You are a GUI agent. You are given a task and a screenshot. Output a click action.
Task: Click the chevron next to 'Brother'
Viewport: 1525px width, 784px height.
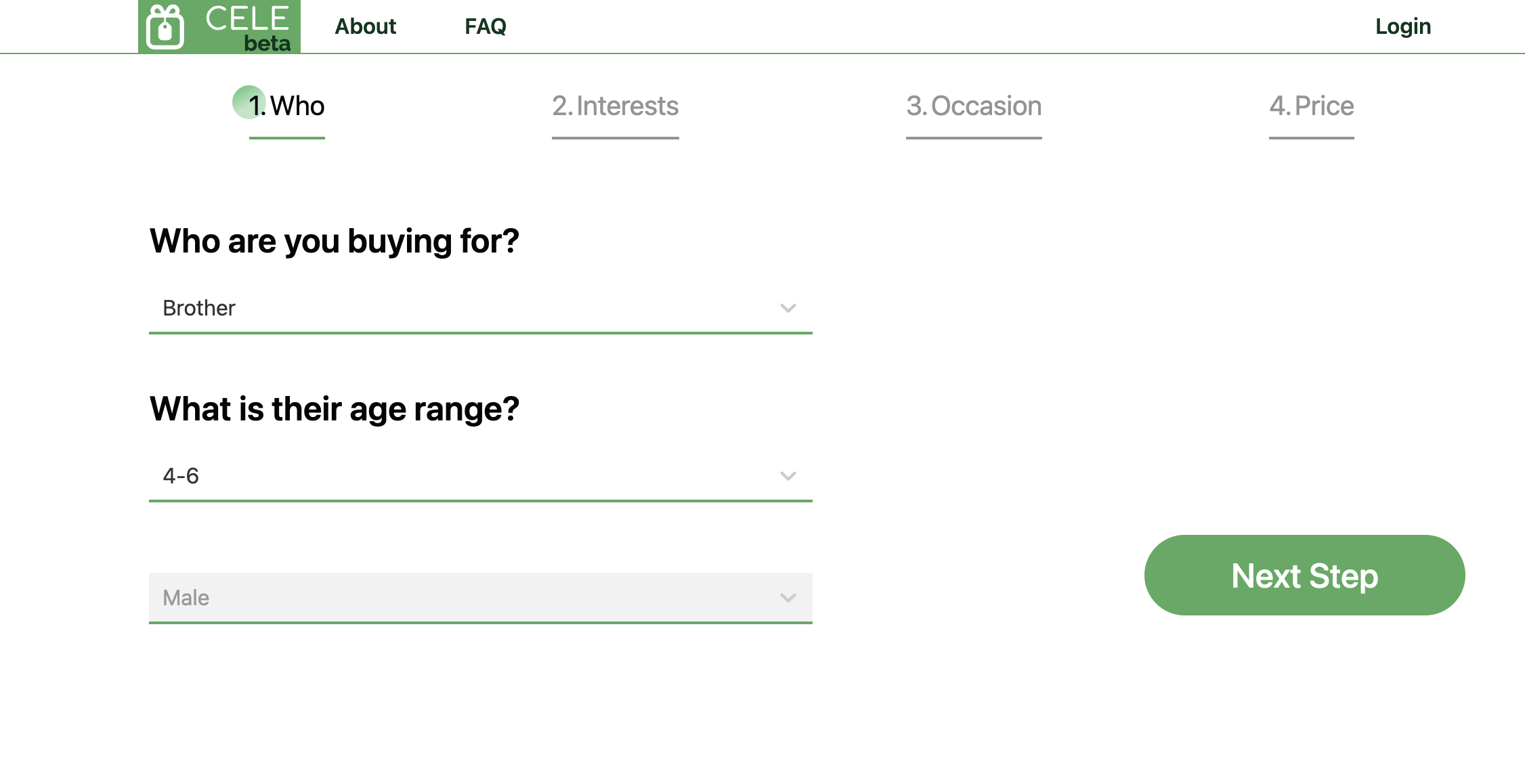(788, 308)
